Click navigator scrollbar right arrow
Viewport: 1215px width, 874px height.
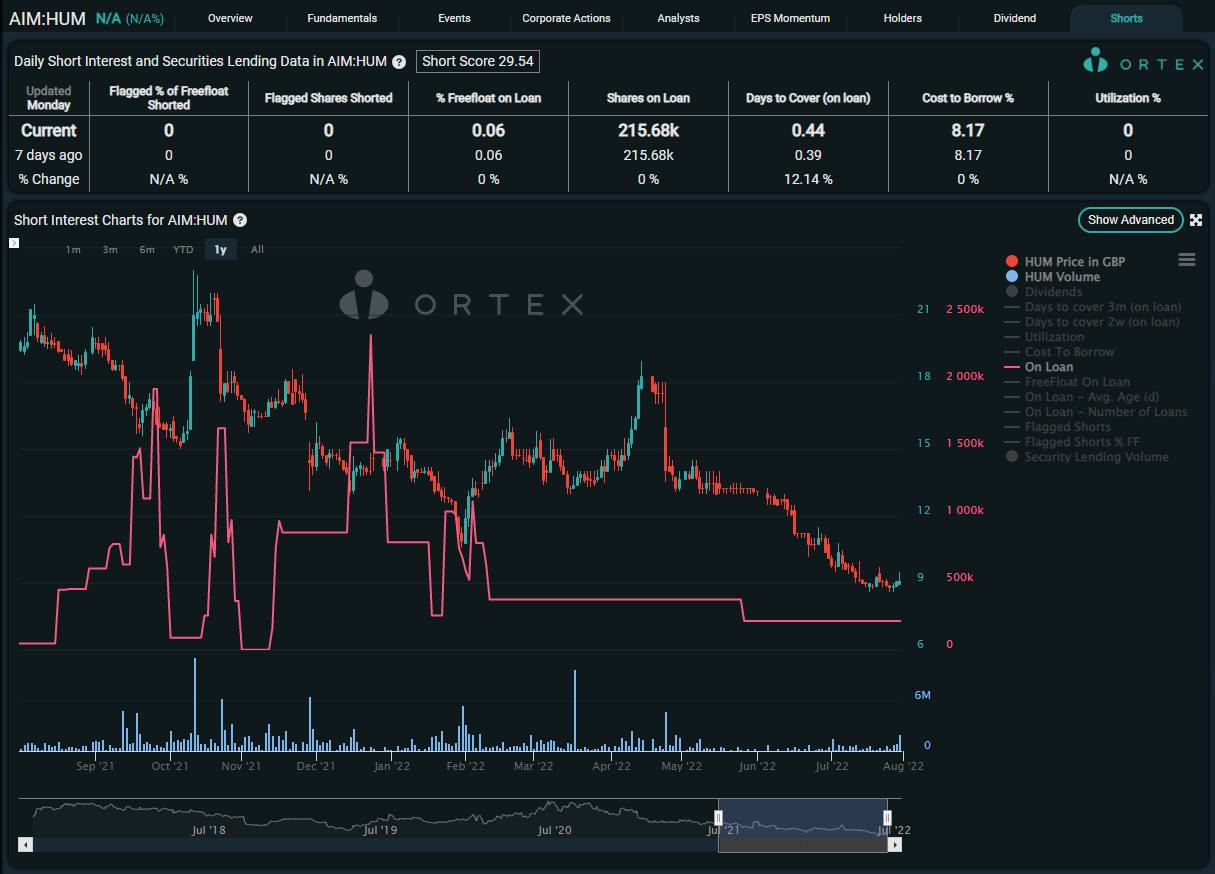[895, 845]
